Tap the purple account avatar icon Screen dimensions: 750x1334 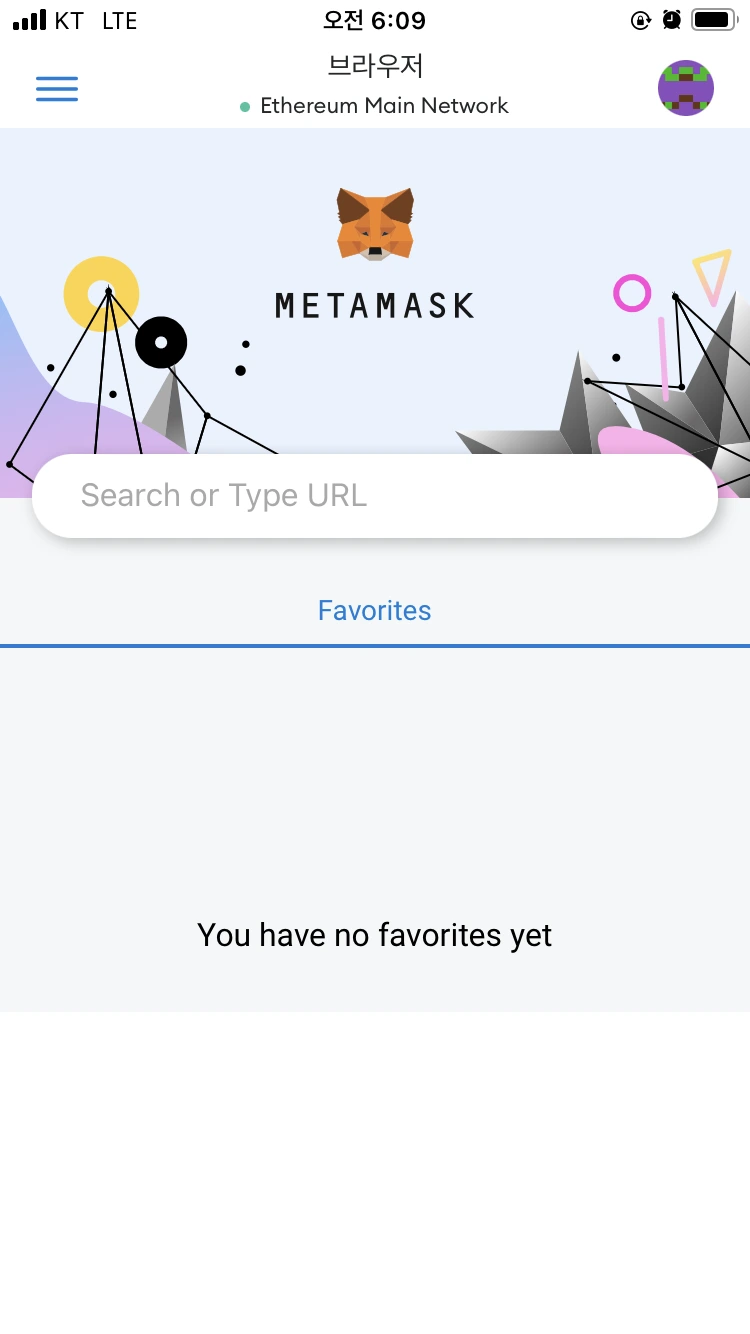(x=686, y=88)
